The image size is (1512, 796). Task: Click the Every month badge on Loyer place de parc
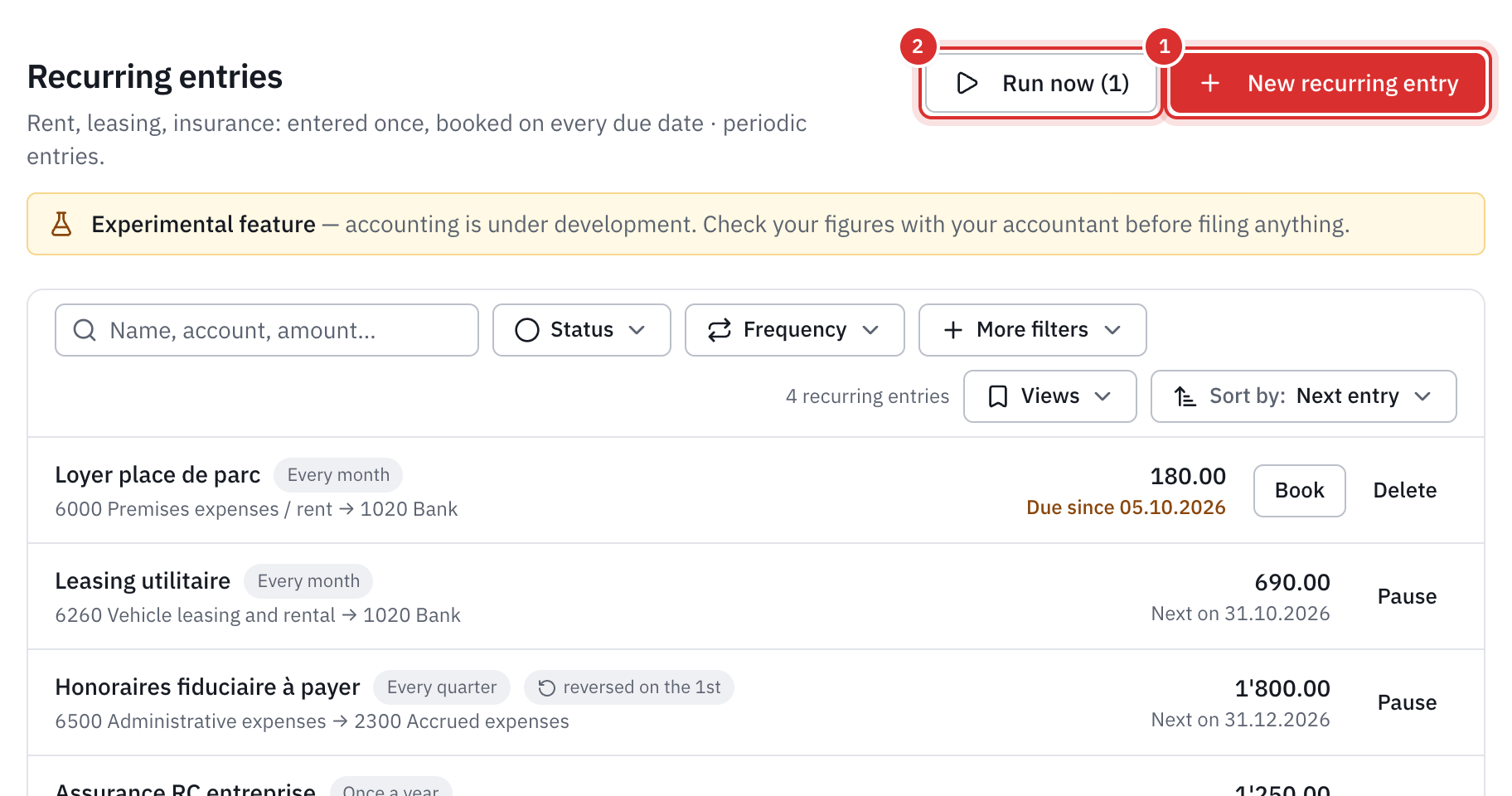click(338, 475)
